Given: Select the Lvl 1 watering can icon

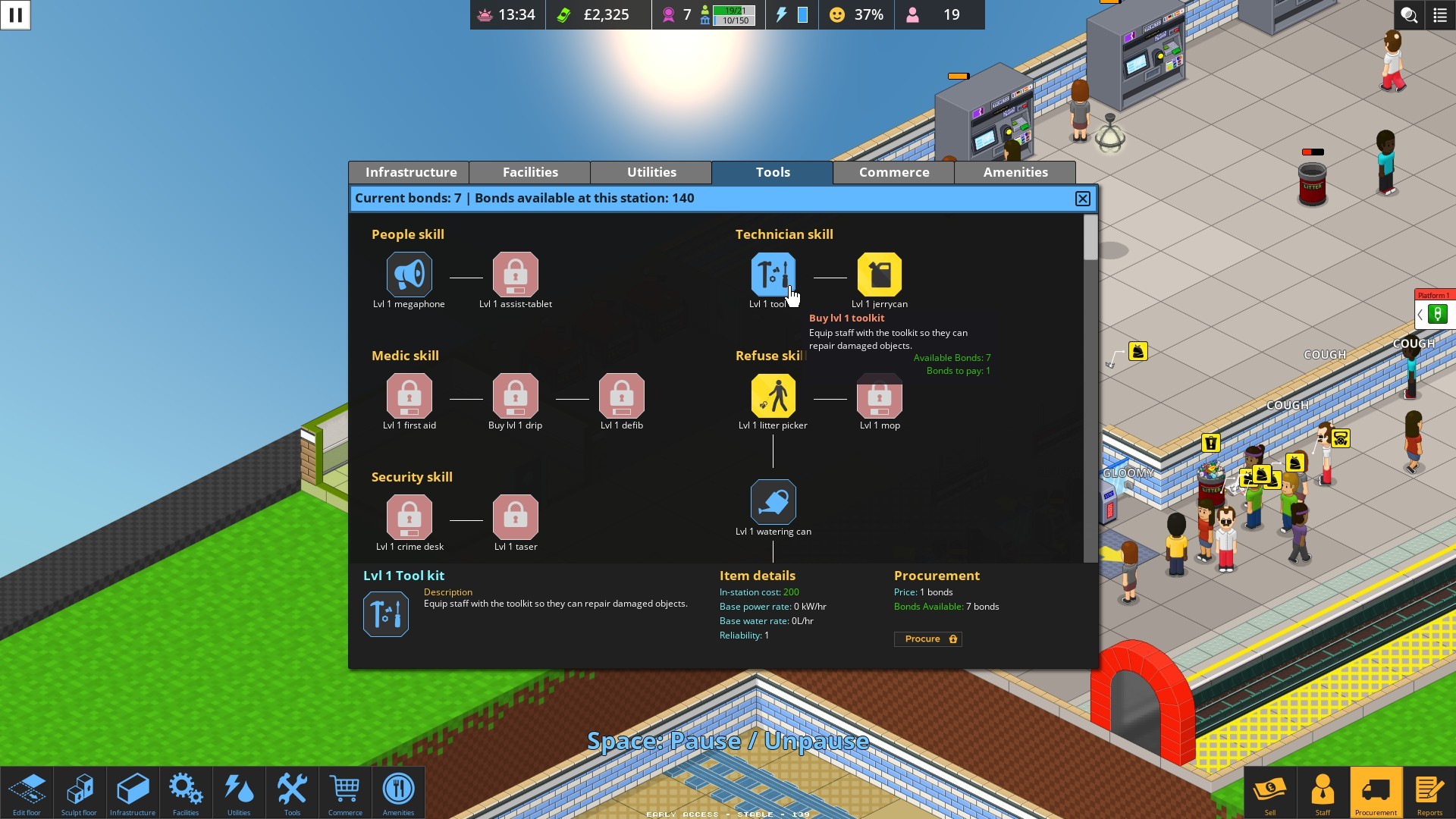Looking at the screenshot, I should coord(773,501).
